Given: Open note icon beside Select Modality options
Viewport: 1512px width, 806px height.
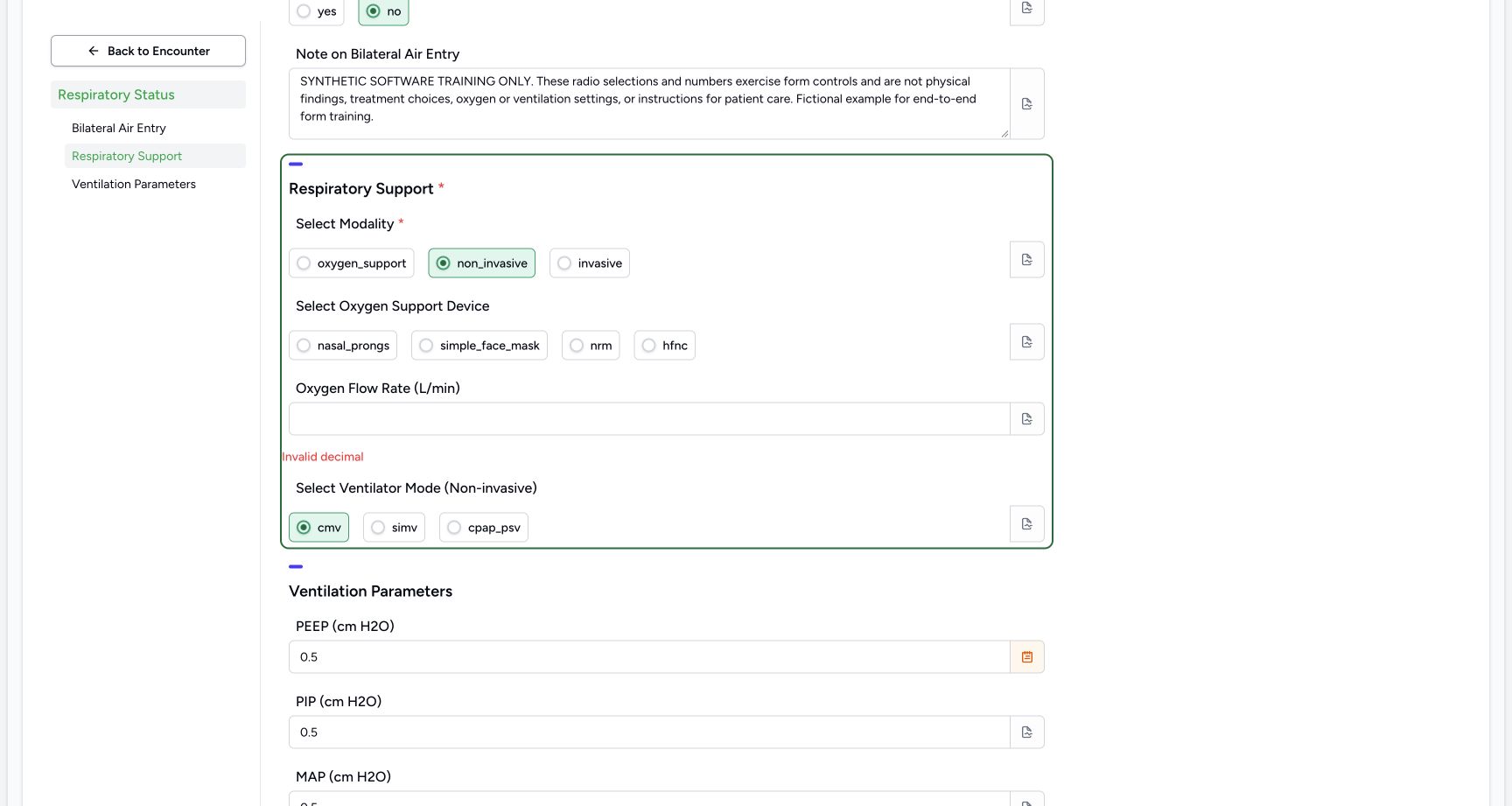Looking at the screenshot, I should [1027, 260].
